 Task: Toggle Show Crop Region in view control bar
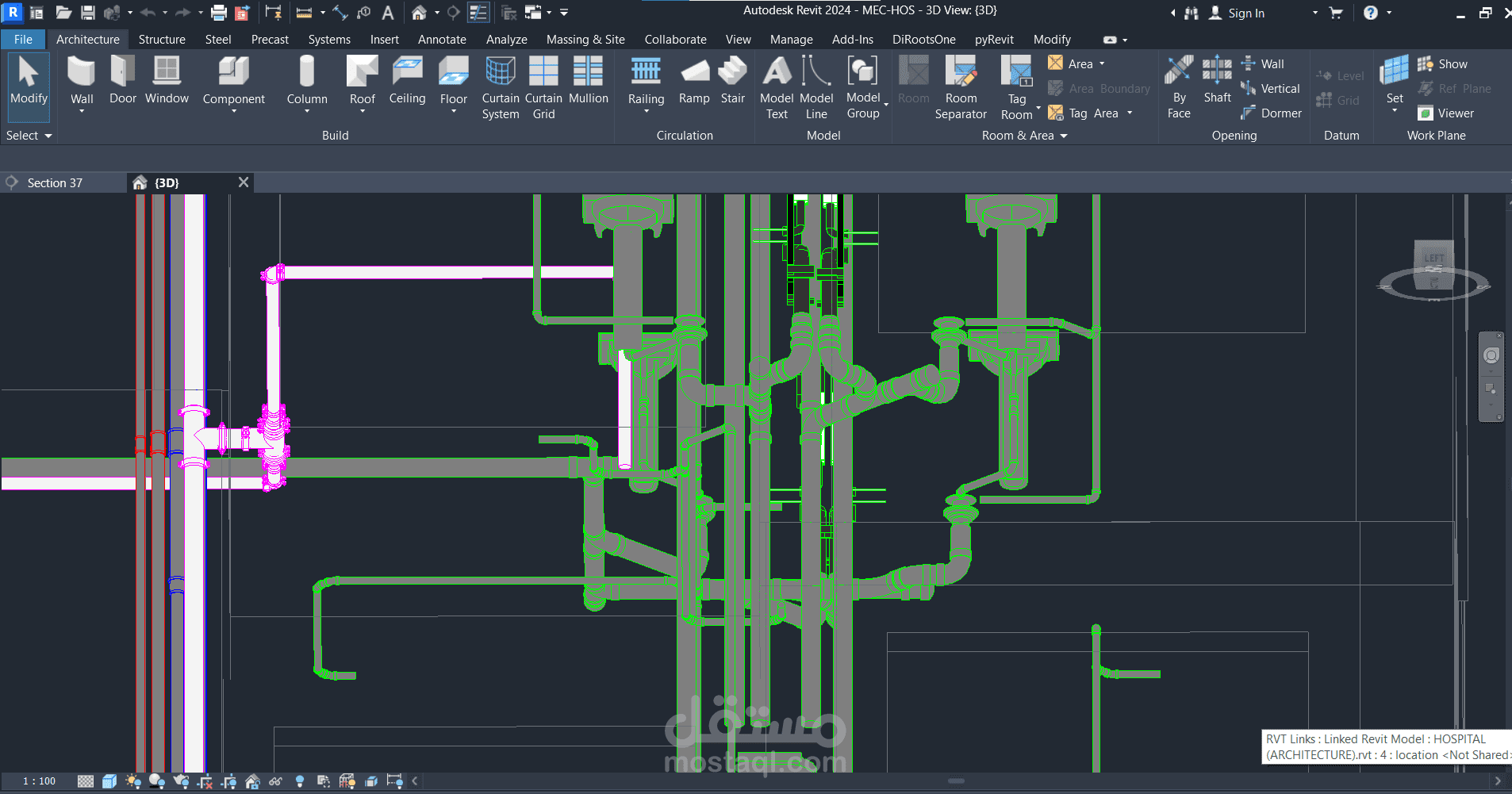pyautogui.click(x=228, y=782)
